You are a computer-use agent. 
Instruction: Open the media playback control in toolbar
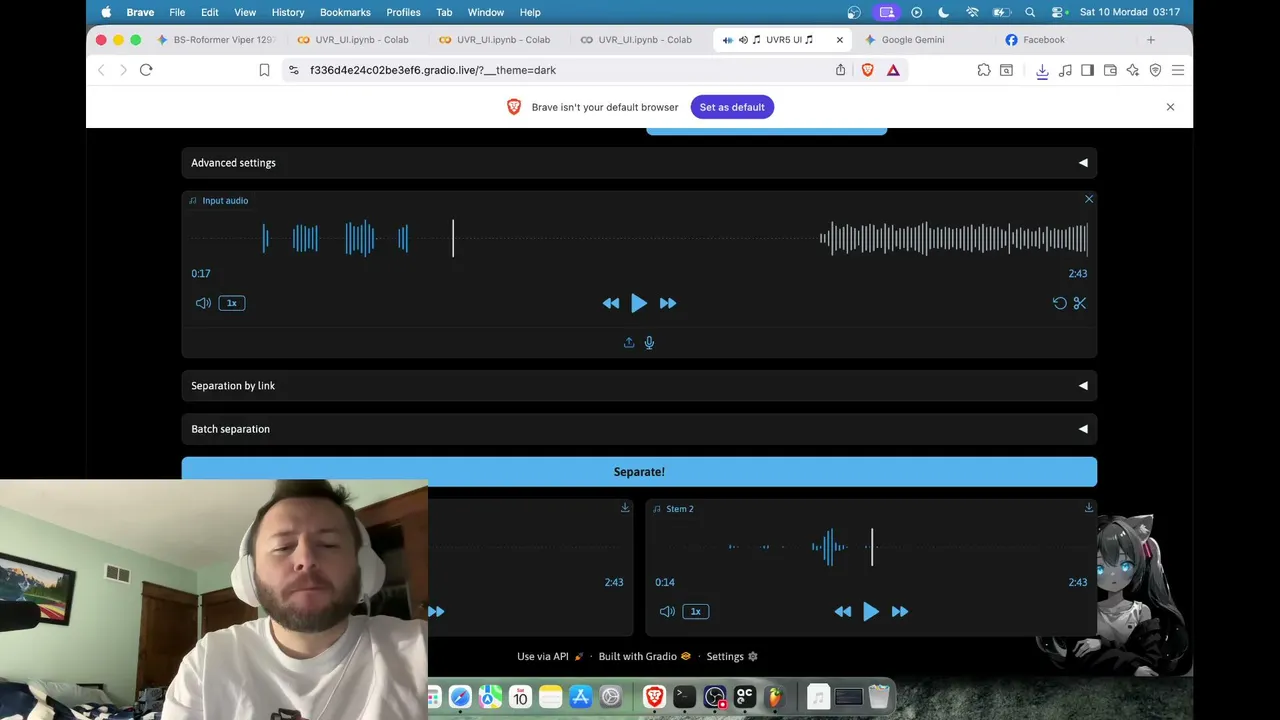click(1065, 70)
